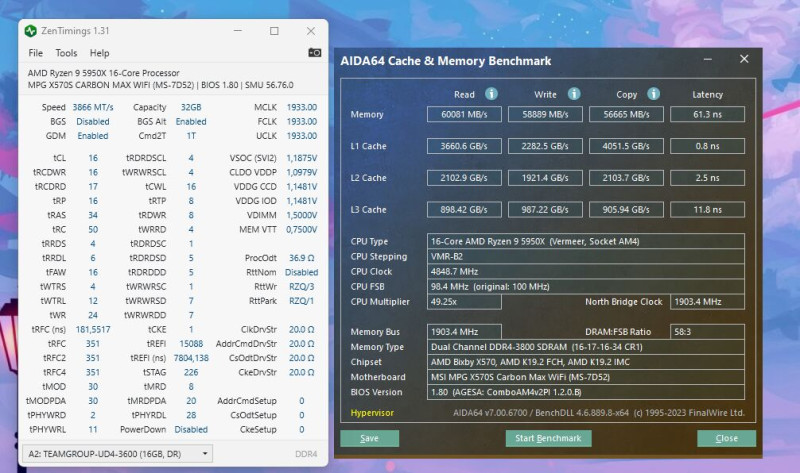
Task: Click the Copy column info icon
Action: (x=654, y=94)
